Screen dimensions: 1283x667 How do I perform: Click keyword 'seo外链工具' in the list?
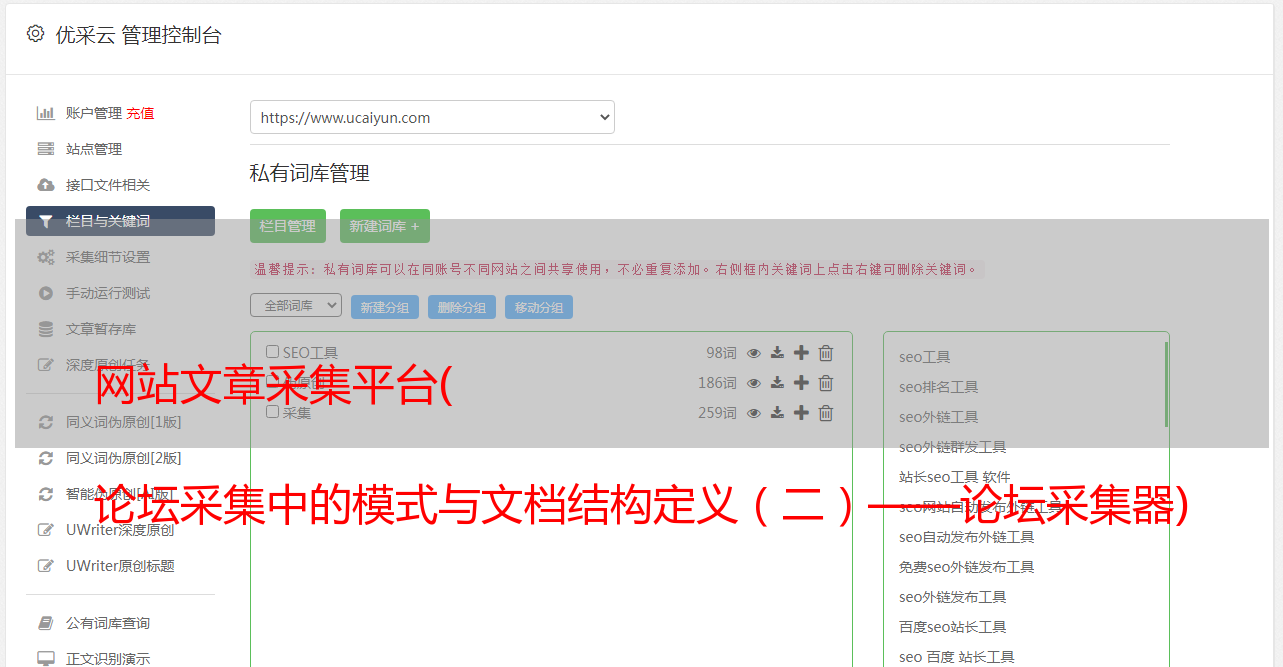tap(939, 417)
